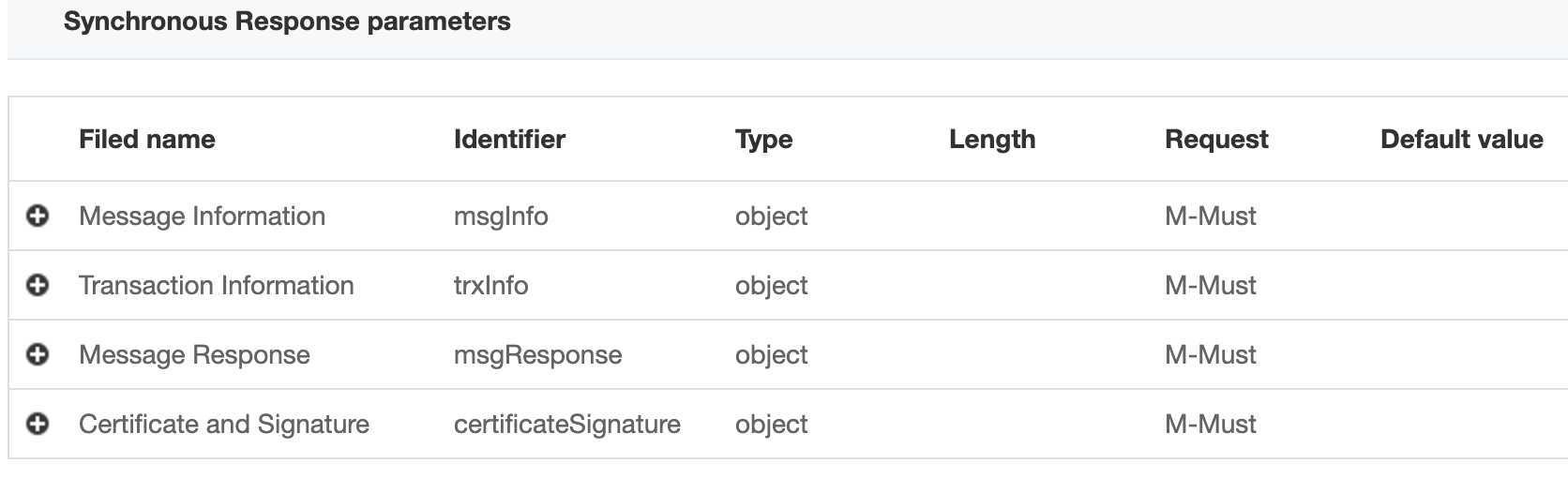Image resolution: width=1568 pixels, height=493 pixels.
Task: Expand the Transaction Information plus icon
Action: pos(38,285)
